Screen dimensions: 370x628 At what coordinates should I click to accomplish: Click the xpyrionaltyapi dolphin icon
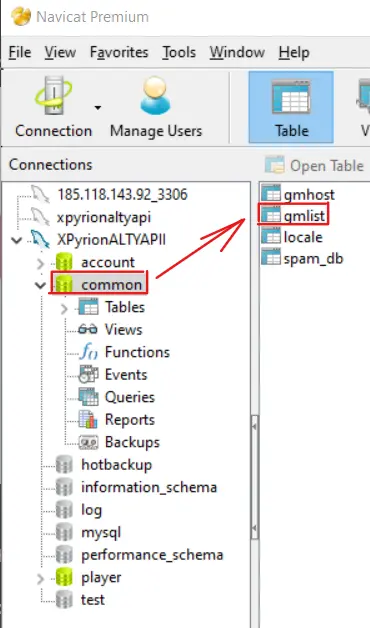click(40, 217)
